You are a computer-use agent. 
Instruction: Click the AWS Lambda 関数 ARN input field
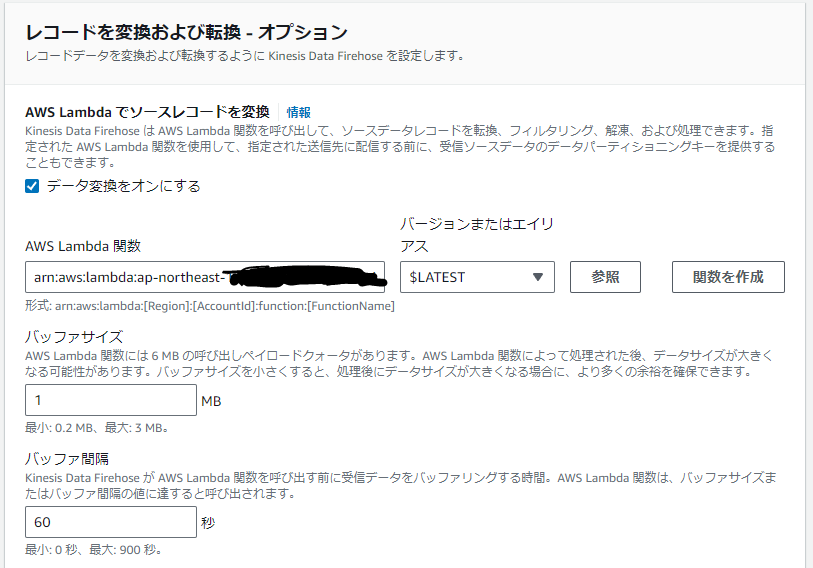[205, 277]
